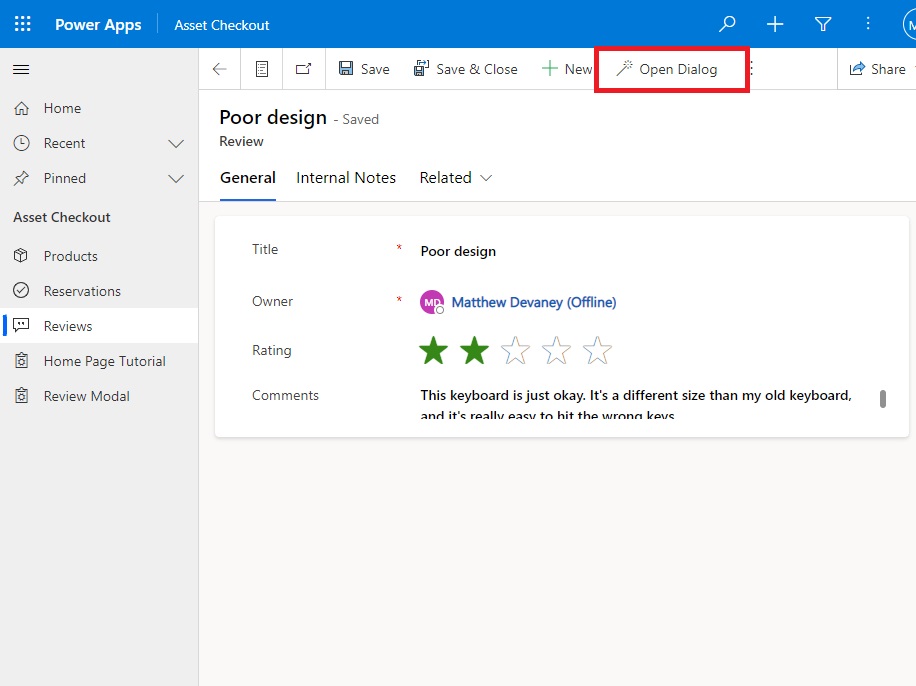Open the Search in Power Apps
The image size is (916, 686).
pyautogui.click(x=726, y=24)
